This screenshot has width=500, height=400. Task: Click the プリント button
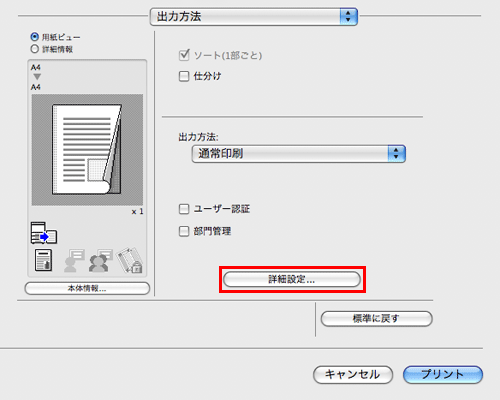tap(443, 374)
